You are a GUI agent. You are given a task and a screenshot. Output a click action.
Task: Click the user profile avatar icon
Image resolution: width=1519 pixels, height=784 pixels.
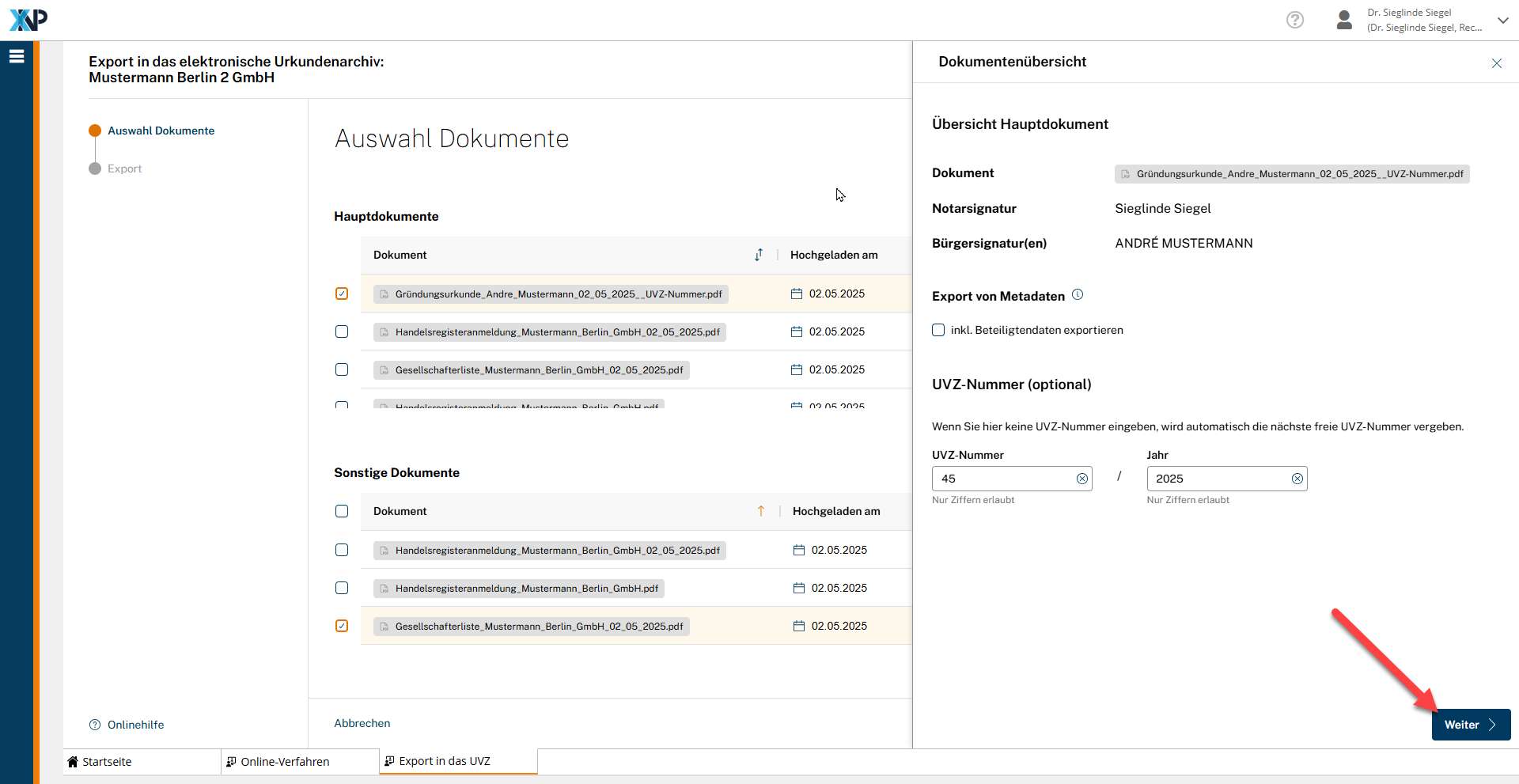click(1343, 20)
